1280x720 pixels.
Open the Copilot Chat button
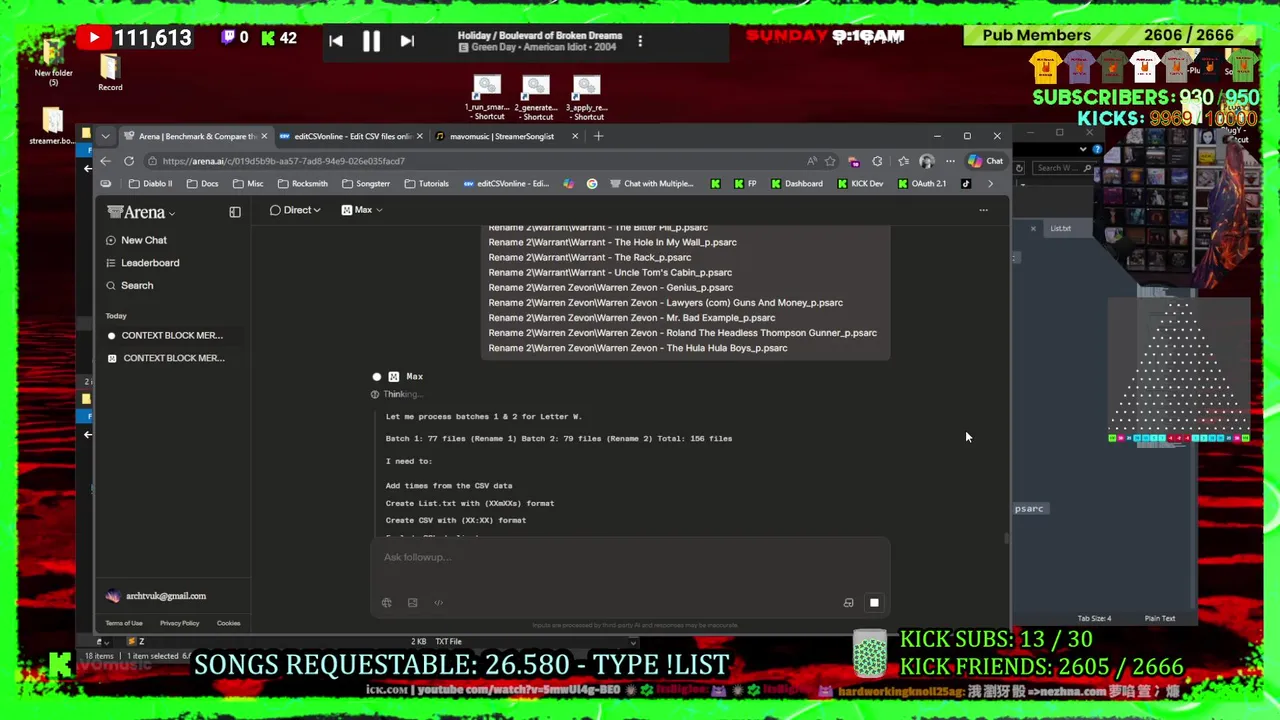coord(985,161)
